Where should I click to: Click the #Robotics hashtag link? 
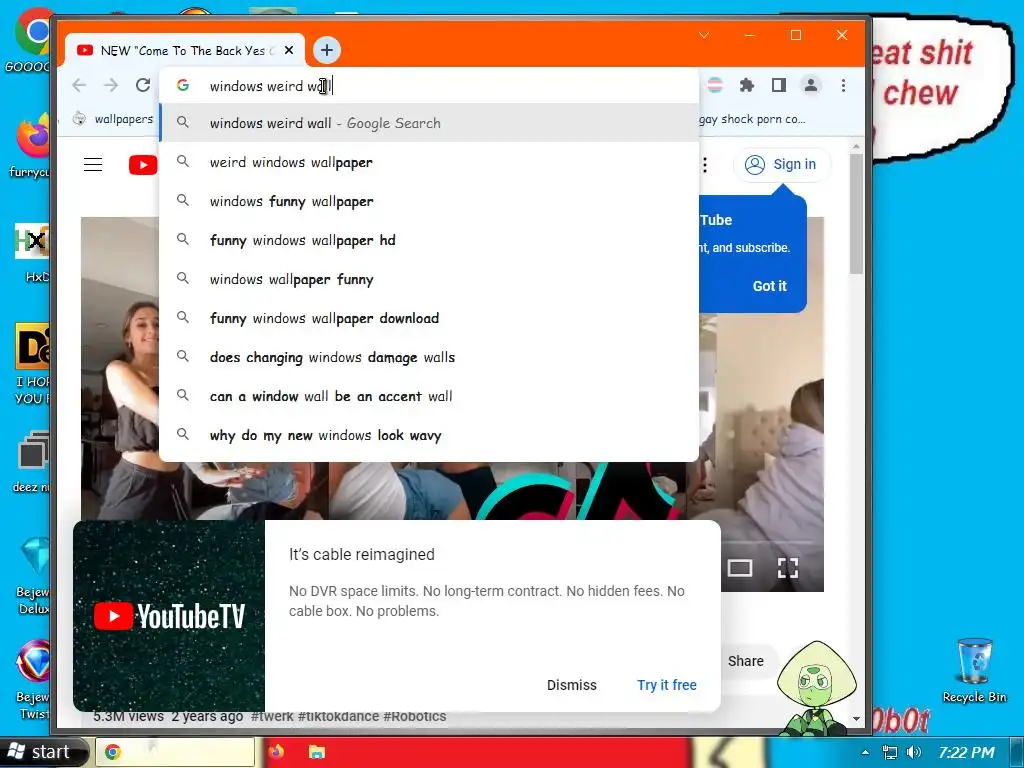(415, 716)
